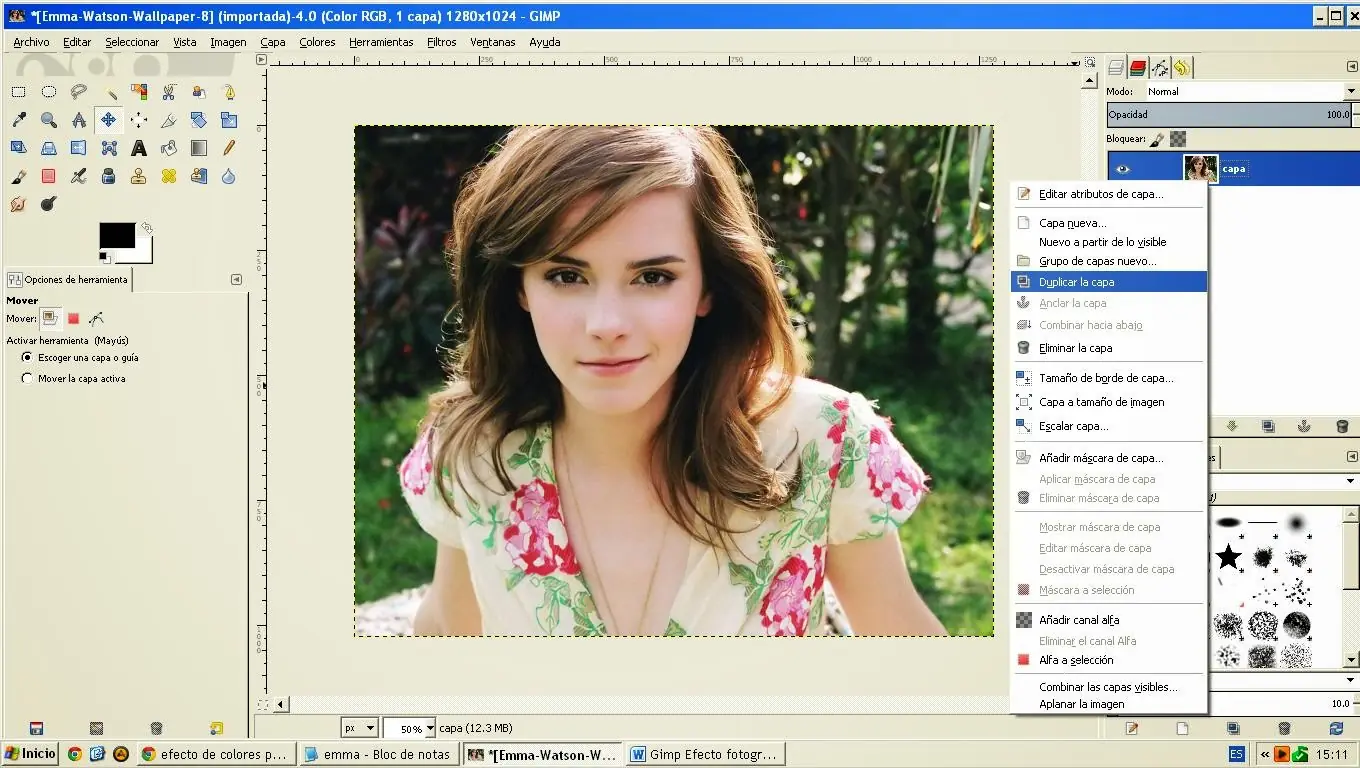Select the Zoom magnifier tool
The width and height of the screenshot is (1360, 768).
pyautogui.click(x=48, y=119)
